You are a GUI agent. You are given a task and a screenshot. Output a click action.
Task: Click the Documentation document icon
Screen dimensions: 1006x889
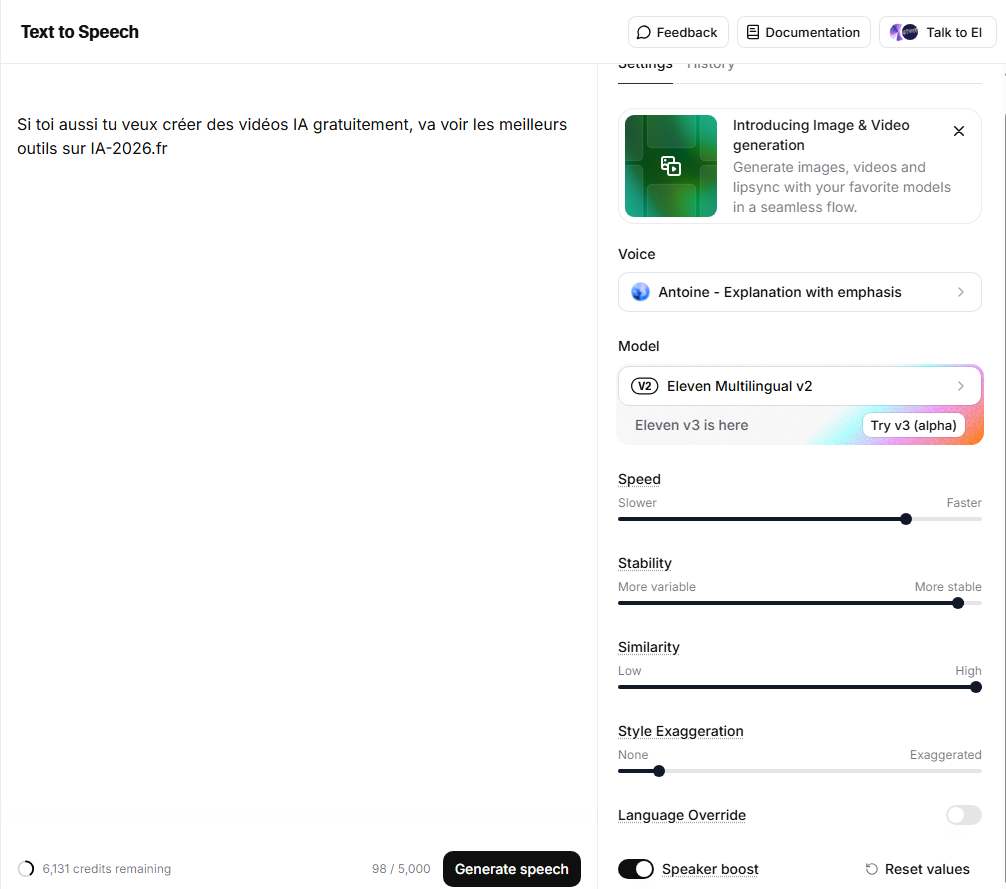tap(752, 32)
